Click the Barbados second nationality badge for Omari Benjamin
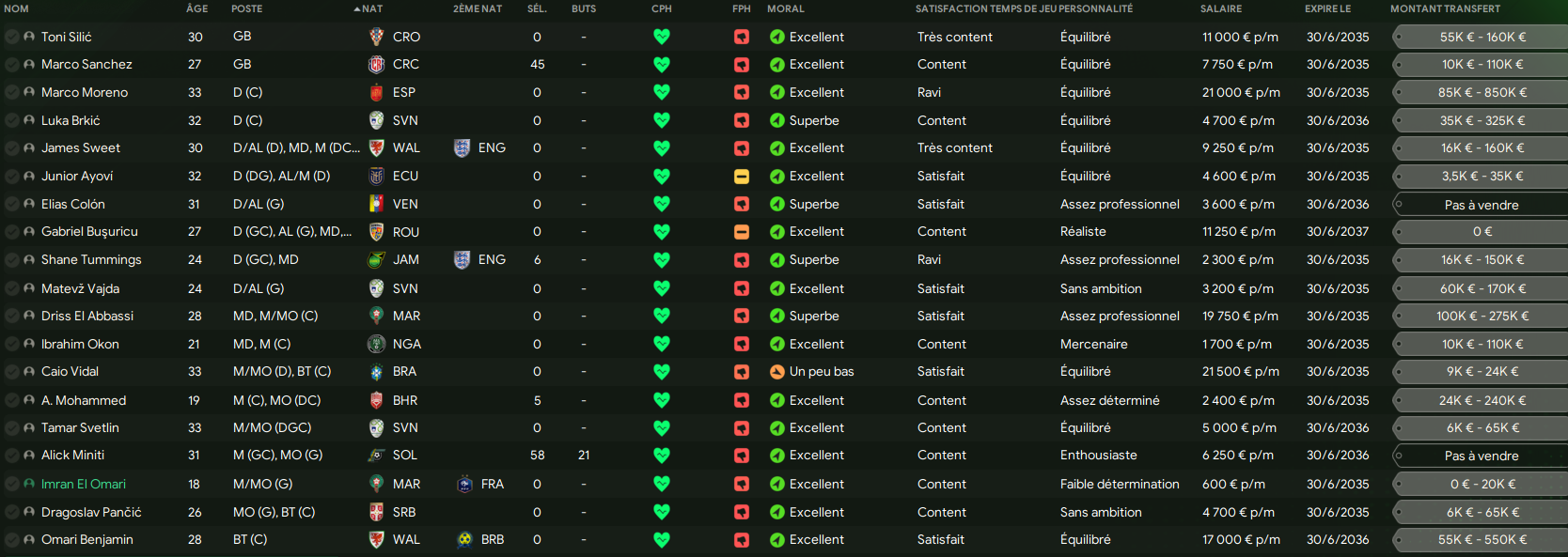Viewport: 1568px width, 557px height. click(464, 539)
